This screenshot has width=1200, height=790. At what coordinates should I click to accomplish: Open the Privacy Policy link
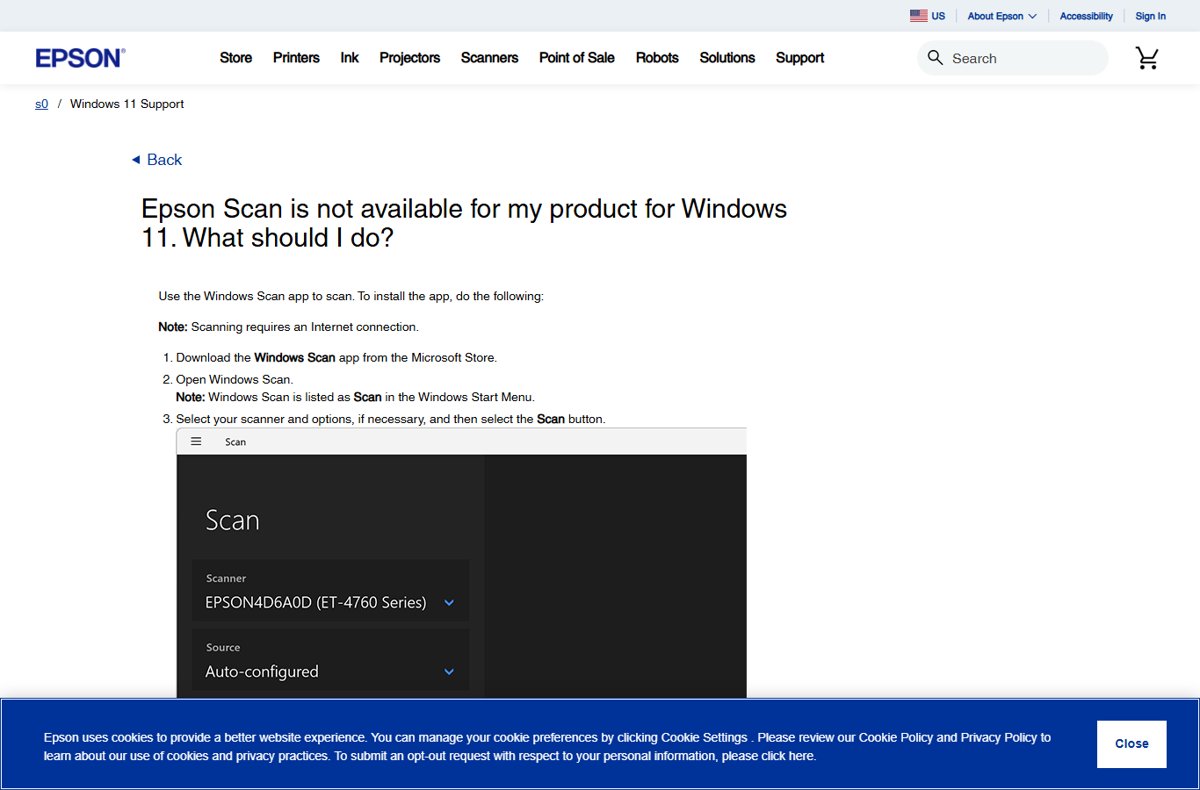[999, 738]
